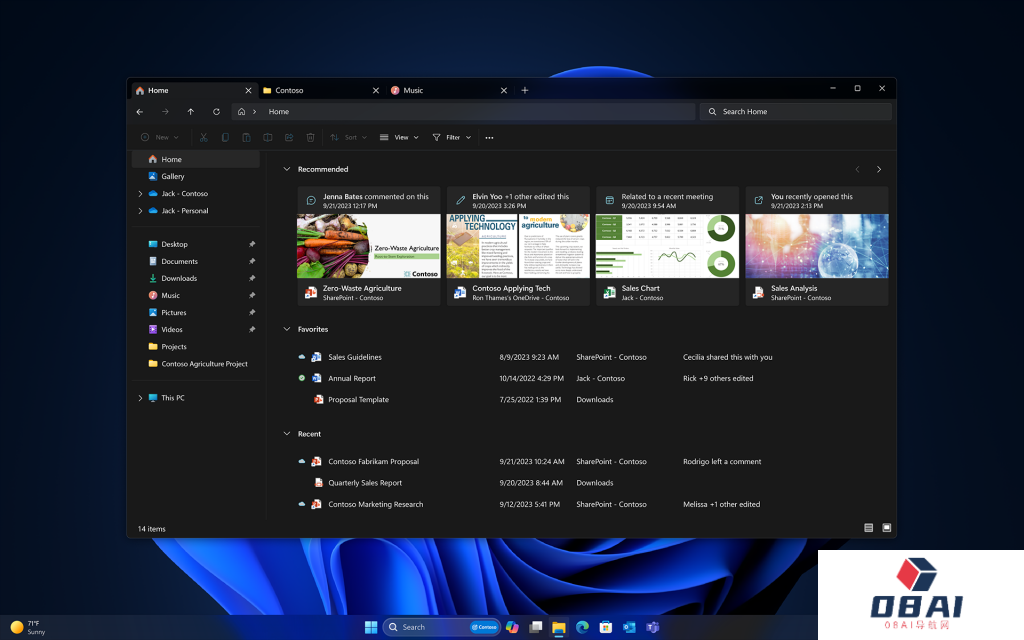Switch to large thumbnails view
Viewport: 1024px width, 640px height.
(x=886, y=528)
